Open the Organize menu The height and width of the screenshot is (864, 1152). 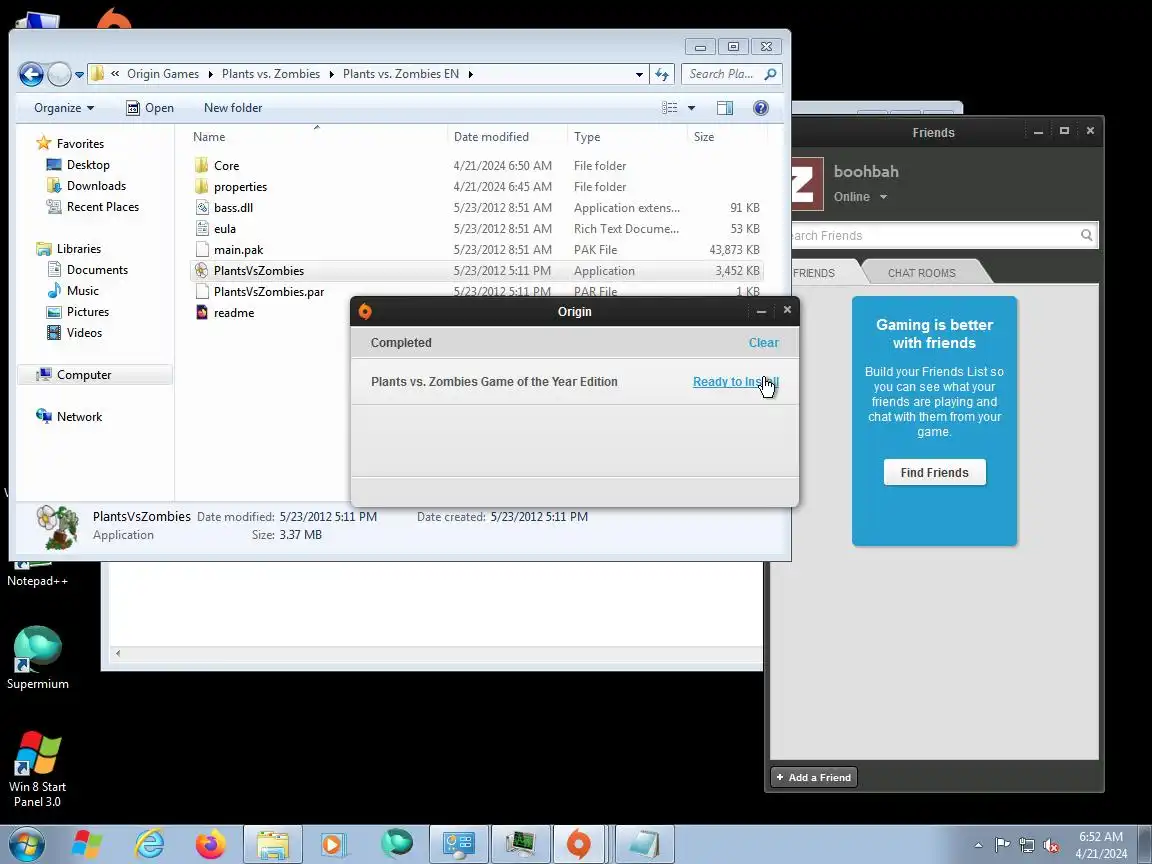(64, 108)
